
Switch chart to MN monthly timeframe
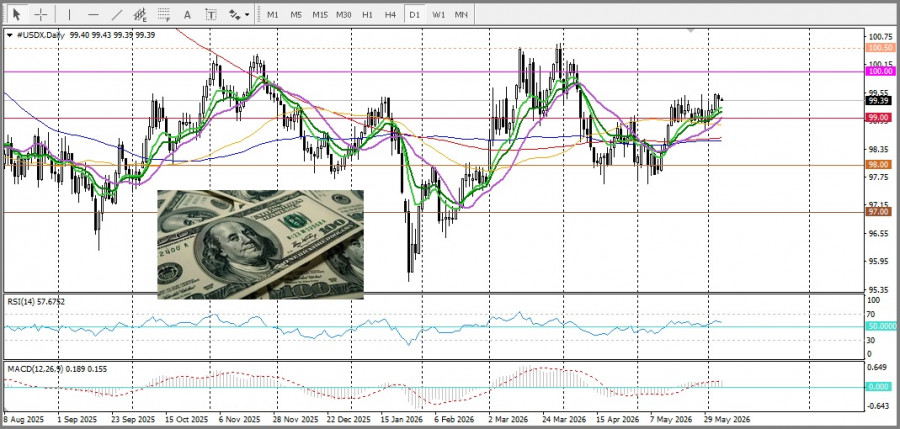pyautogui.click(x=461, y=15)
